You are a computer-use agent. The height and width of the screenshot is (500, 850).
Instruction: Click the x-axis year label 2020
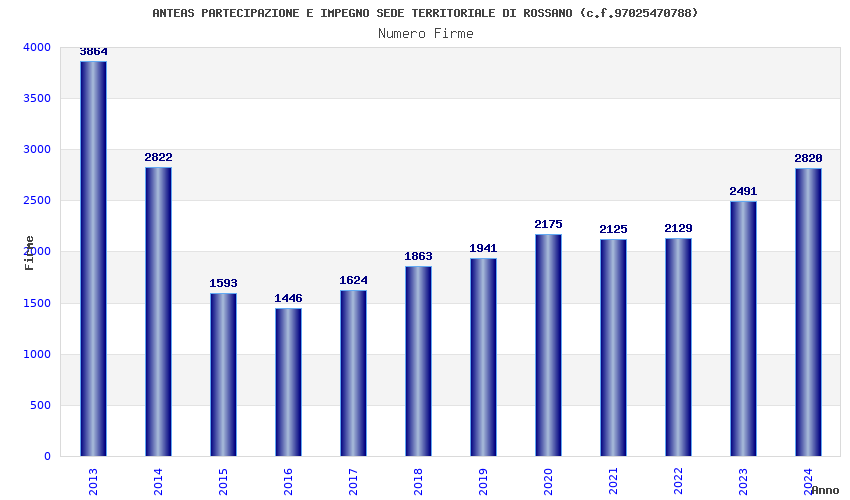548,482
